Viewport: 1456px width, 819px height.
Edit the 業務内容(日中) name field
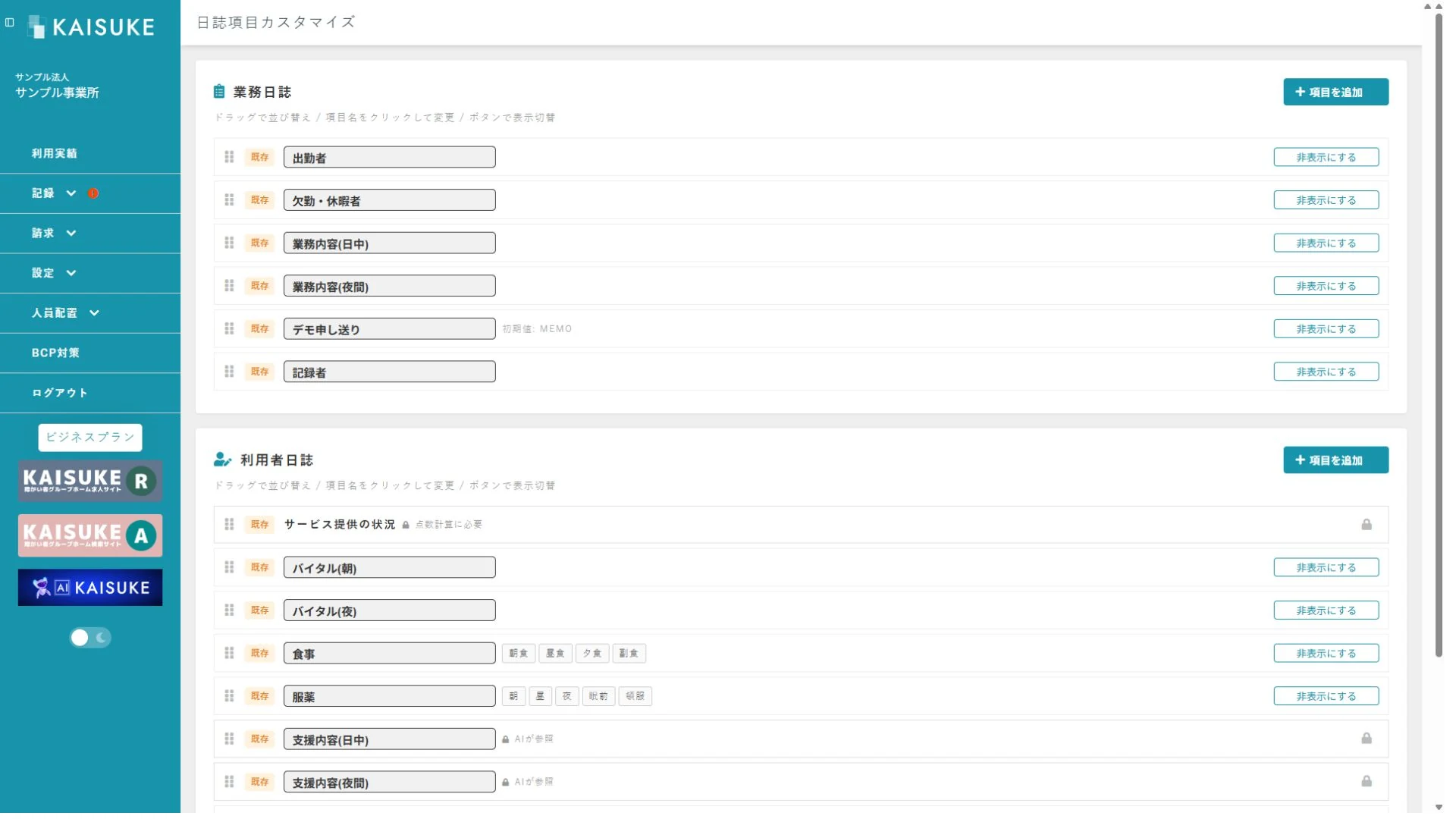[389, 243]
